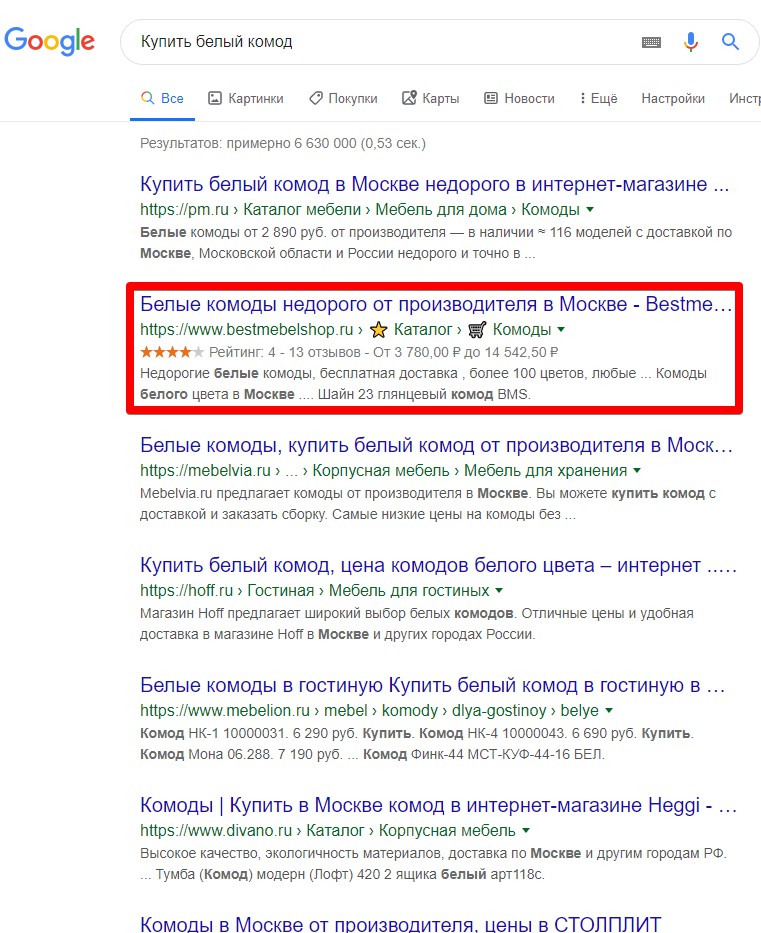This screenshot has width=761, height=933.
Task: Open the Картинки images tab
Action: 245,98
